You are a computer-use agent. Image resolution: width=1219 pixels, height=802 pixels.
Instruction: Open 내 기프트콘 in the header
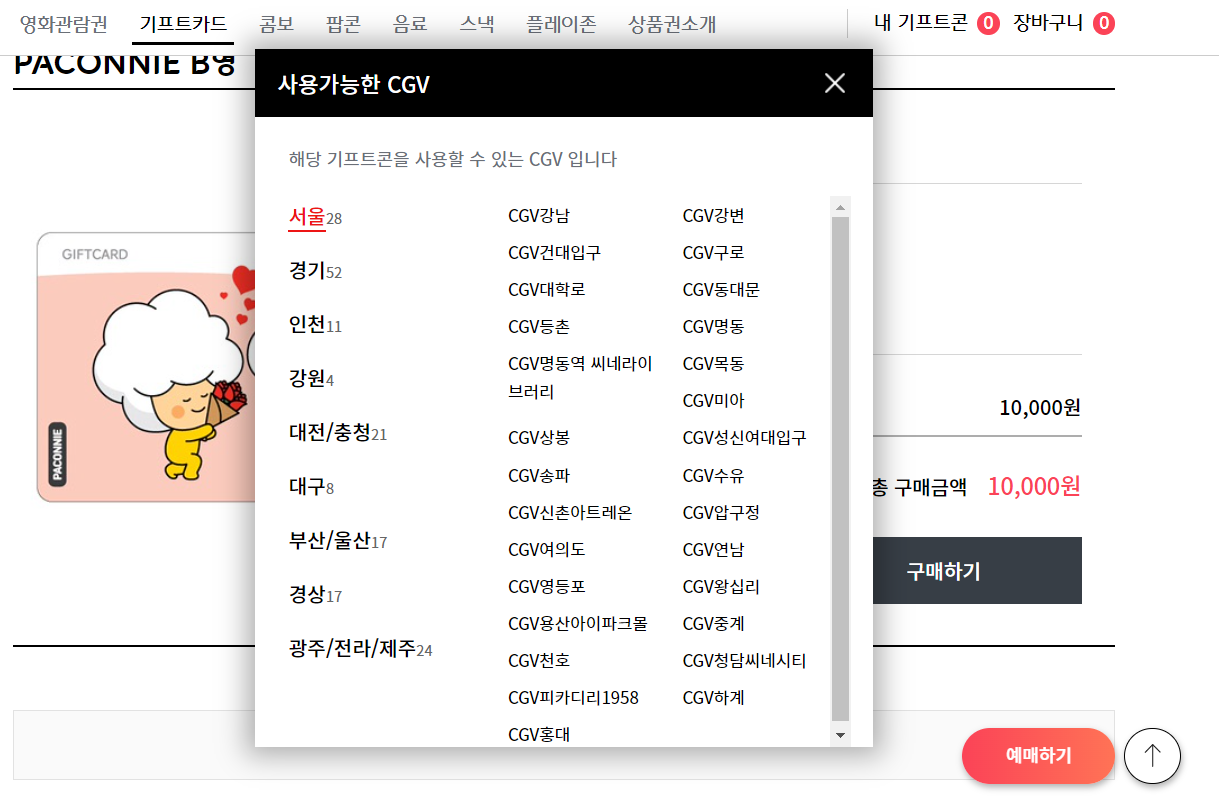[x=936, y=23]
